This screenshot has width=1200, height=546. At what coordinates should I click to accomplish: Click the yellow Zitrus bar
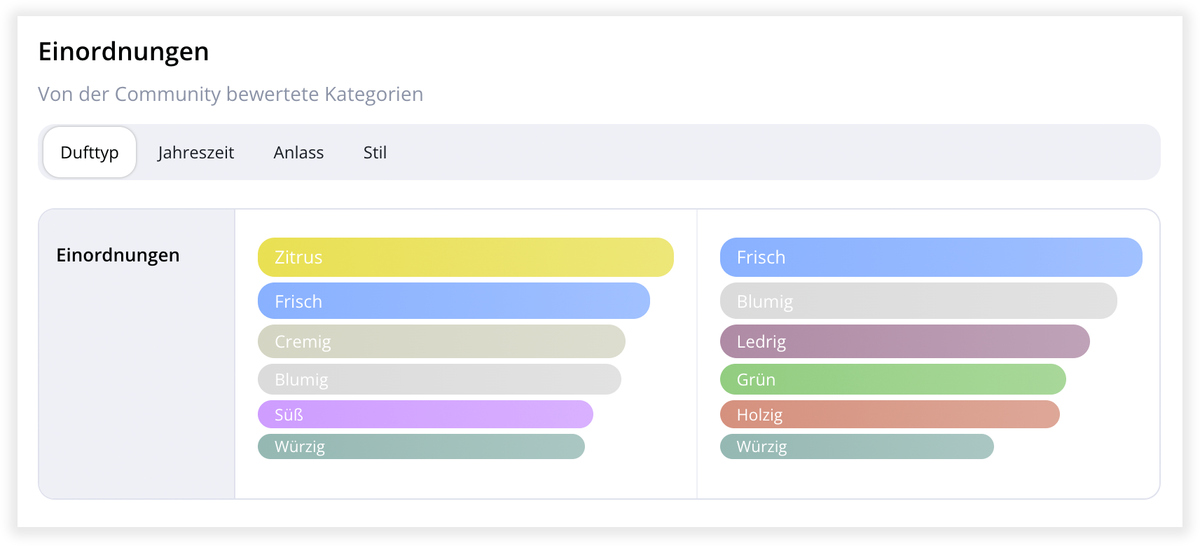(465, 257)
